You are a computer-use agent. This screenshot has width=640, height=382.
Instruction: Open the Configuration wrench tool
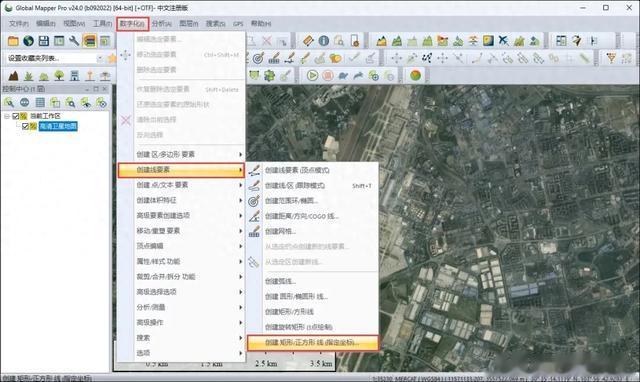pos(74,40)
